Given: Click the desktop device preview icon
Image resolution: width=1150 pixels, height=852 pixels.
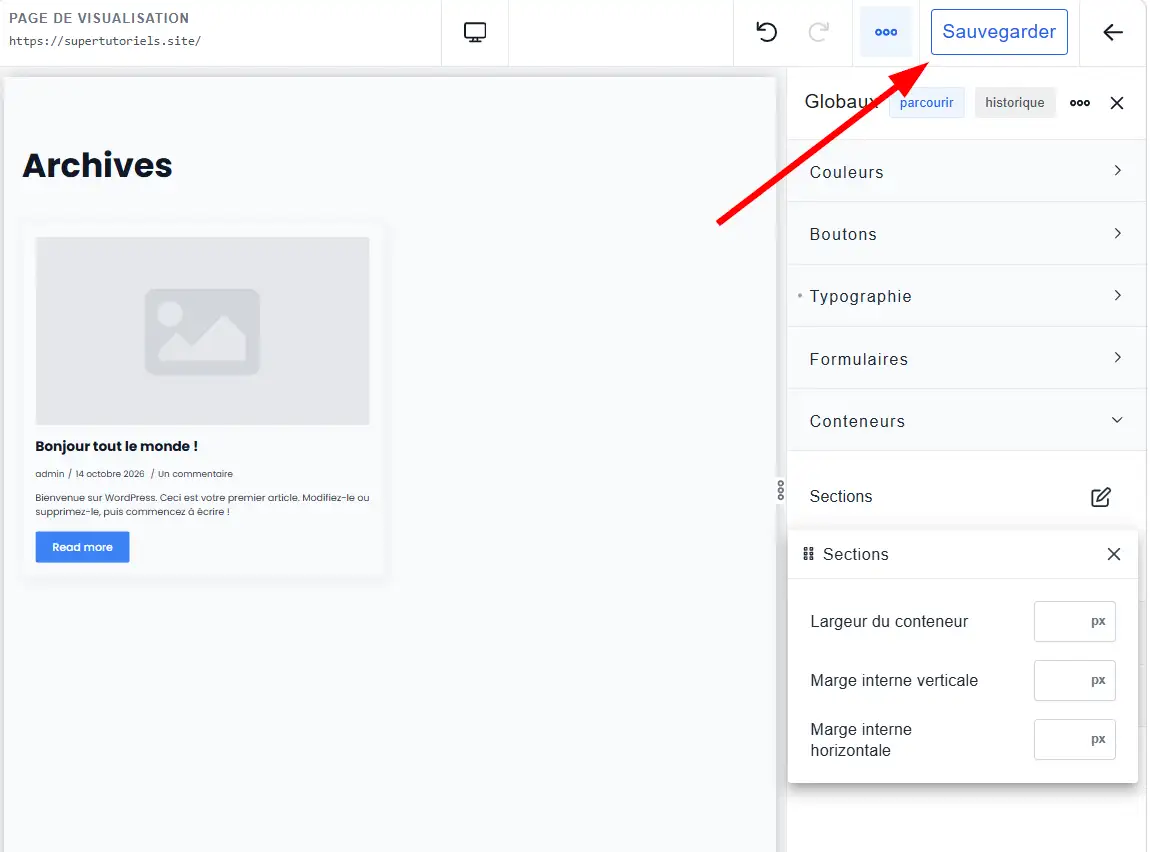Looking at the screenshot, I should pyautogui.click(x=475, y=32).
